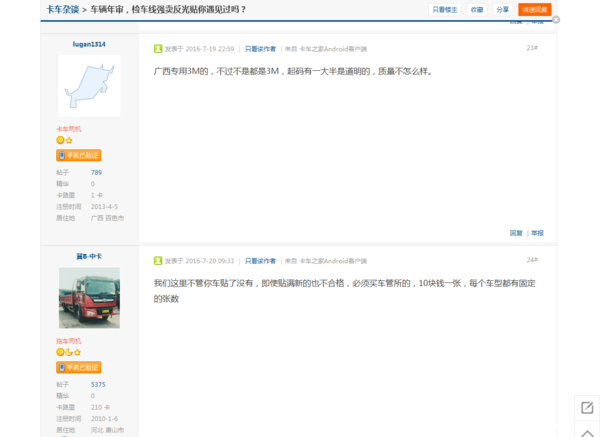Screen dimensions: 600x437
Task: Click 回复 under lugan1314's post
Action: click(516, 232)
